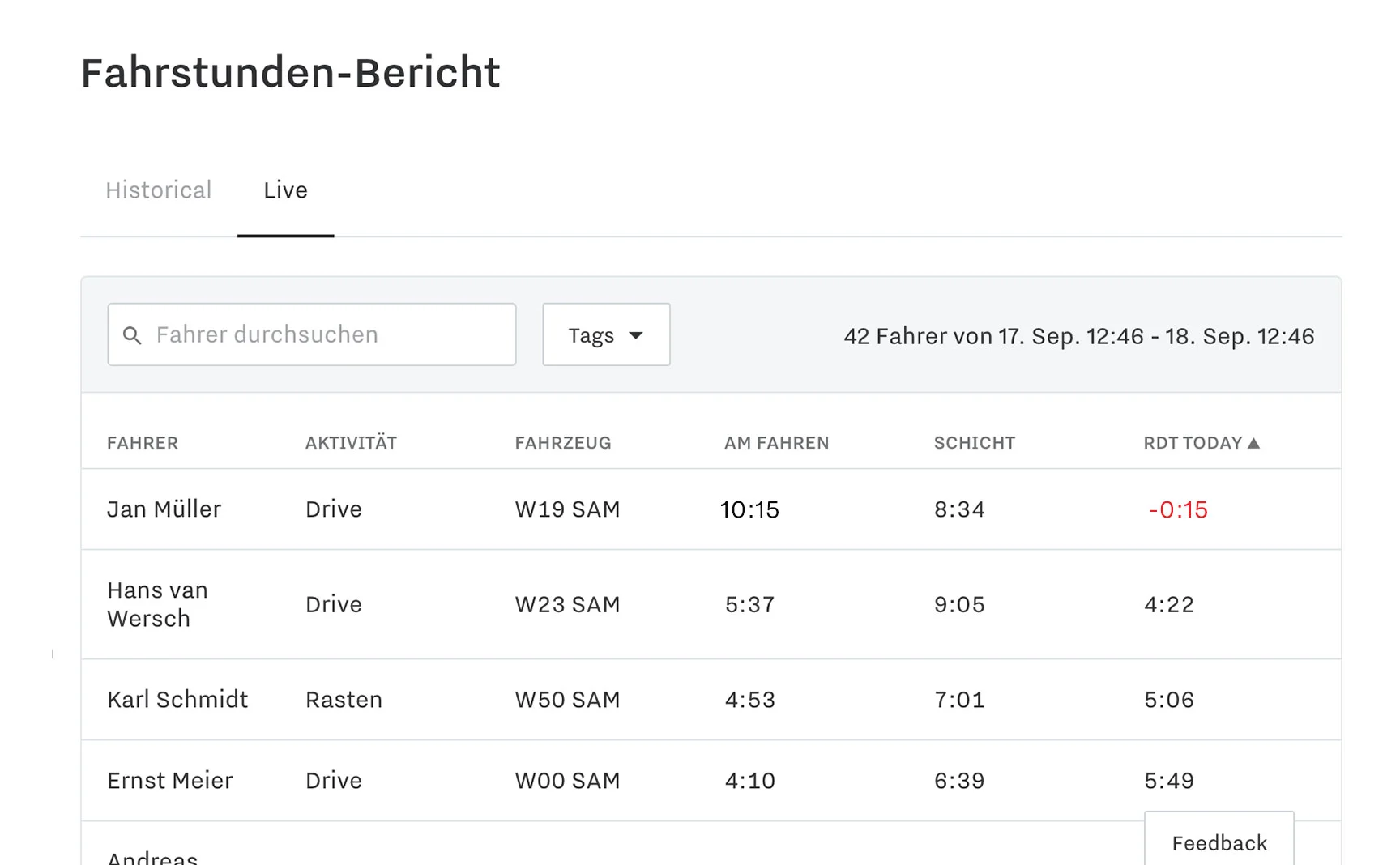Open the Feedback button

tap(1219, 842)
